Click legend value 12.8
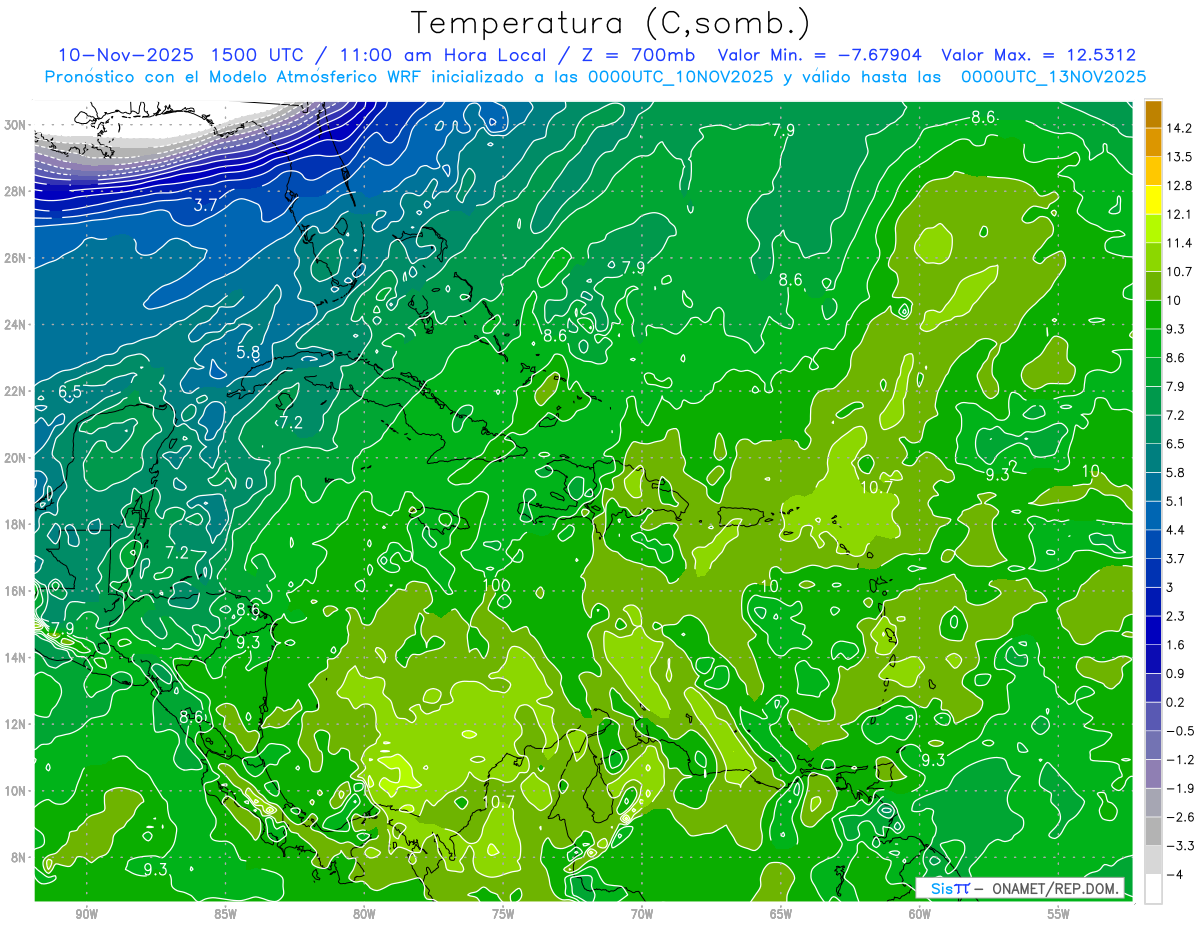 coord(1181,185)
